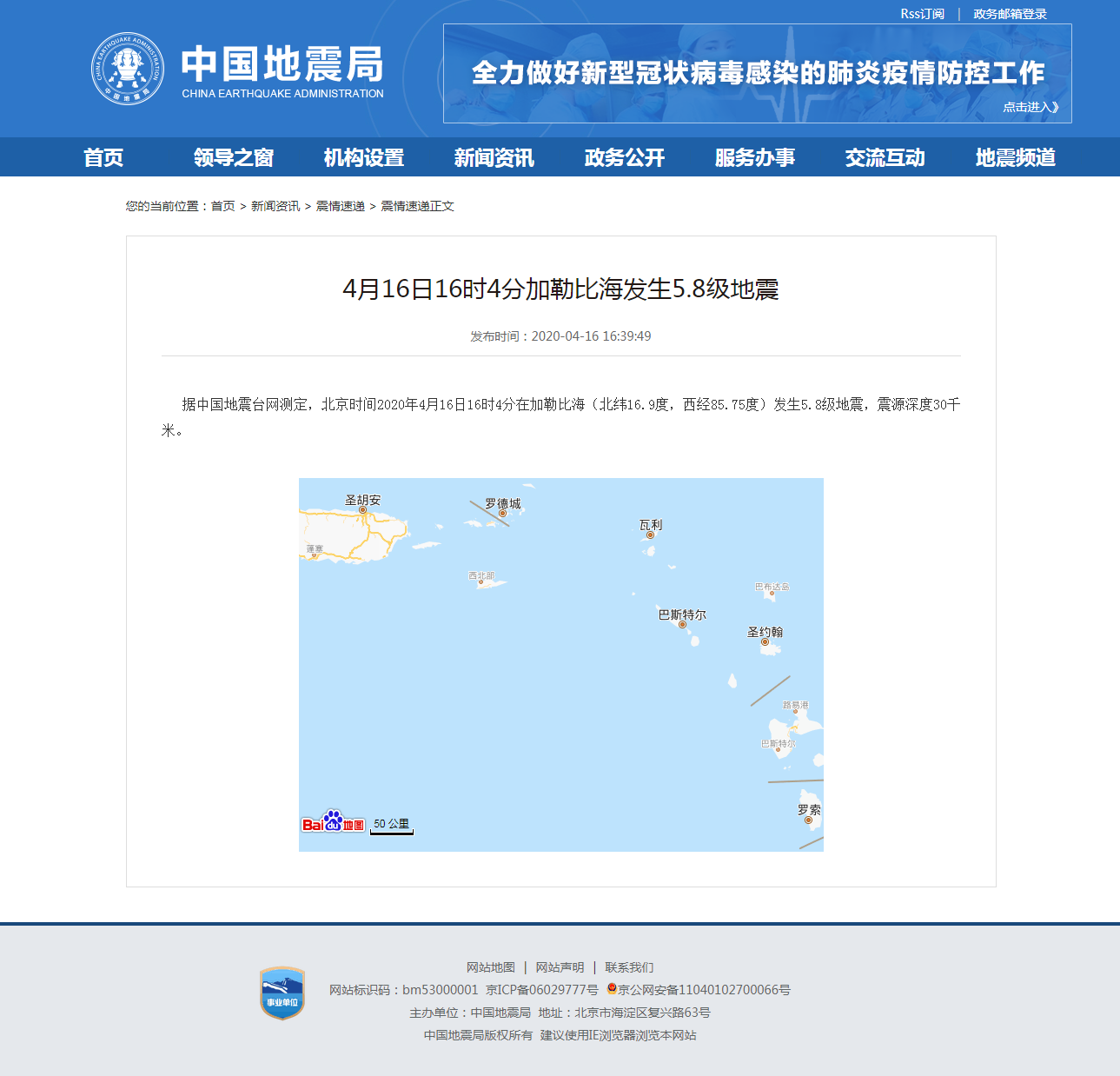
Task: Open the 京ICP备06029777号 link
Action: coord(541,990)
